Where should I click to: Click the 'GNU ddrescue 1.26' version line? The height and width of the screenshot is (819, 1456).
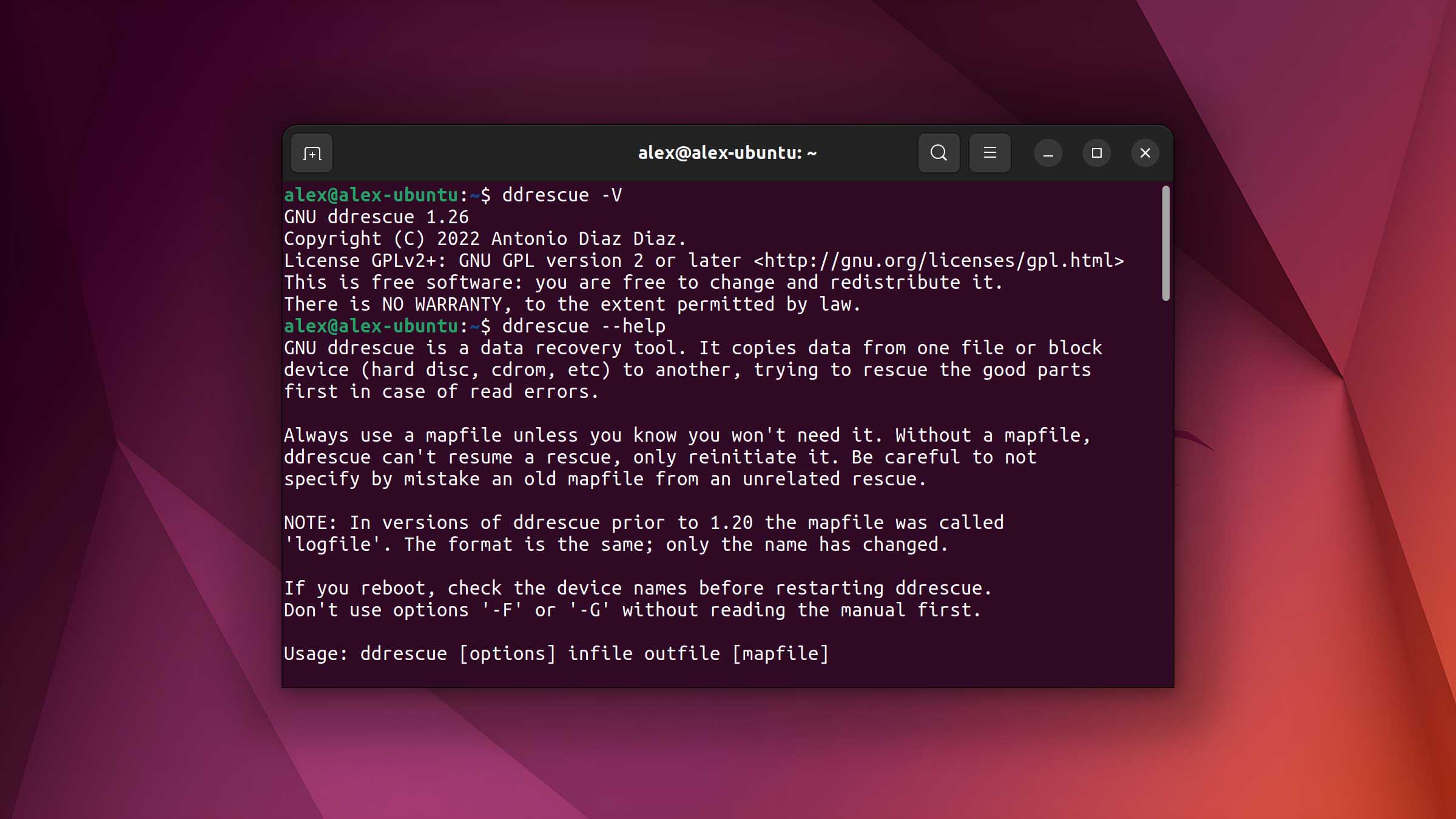pos(376,217)
